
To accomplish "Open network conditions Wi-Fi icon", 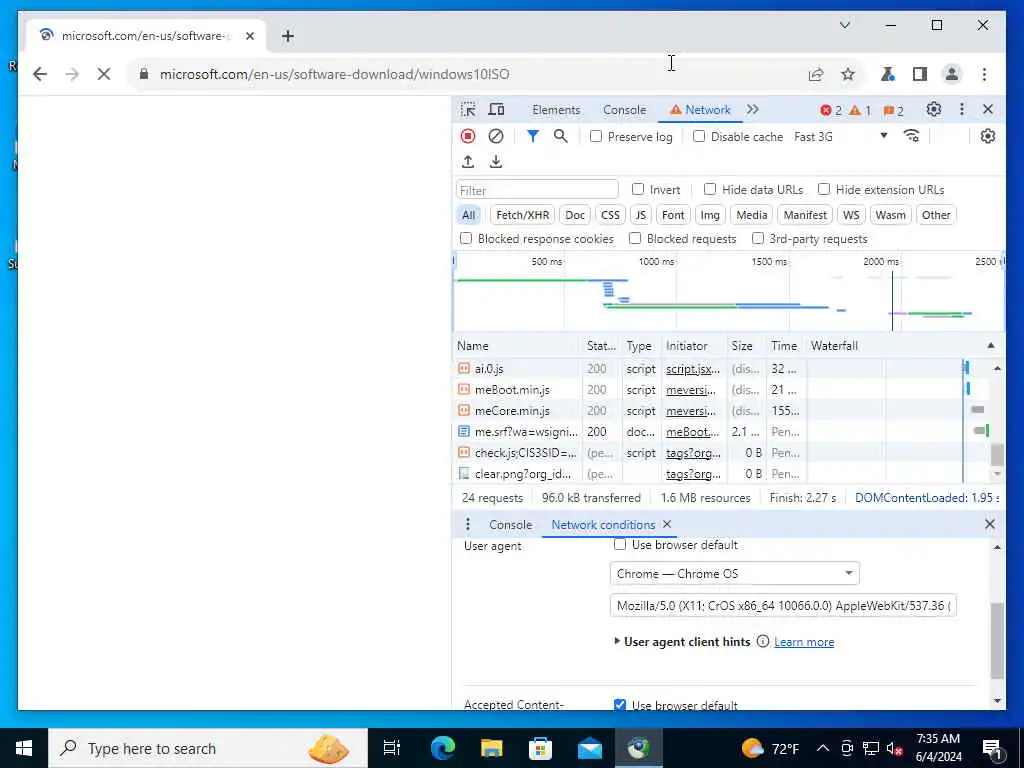I will pos(911,136).
